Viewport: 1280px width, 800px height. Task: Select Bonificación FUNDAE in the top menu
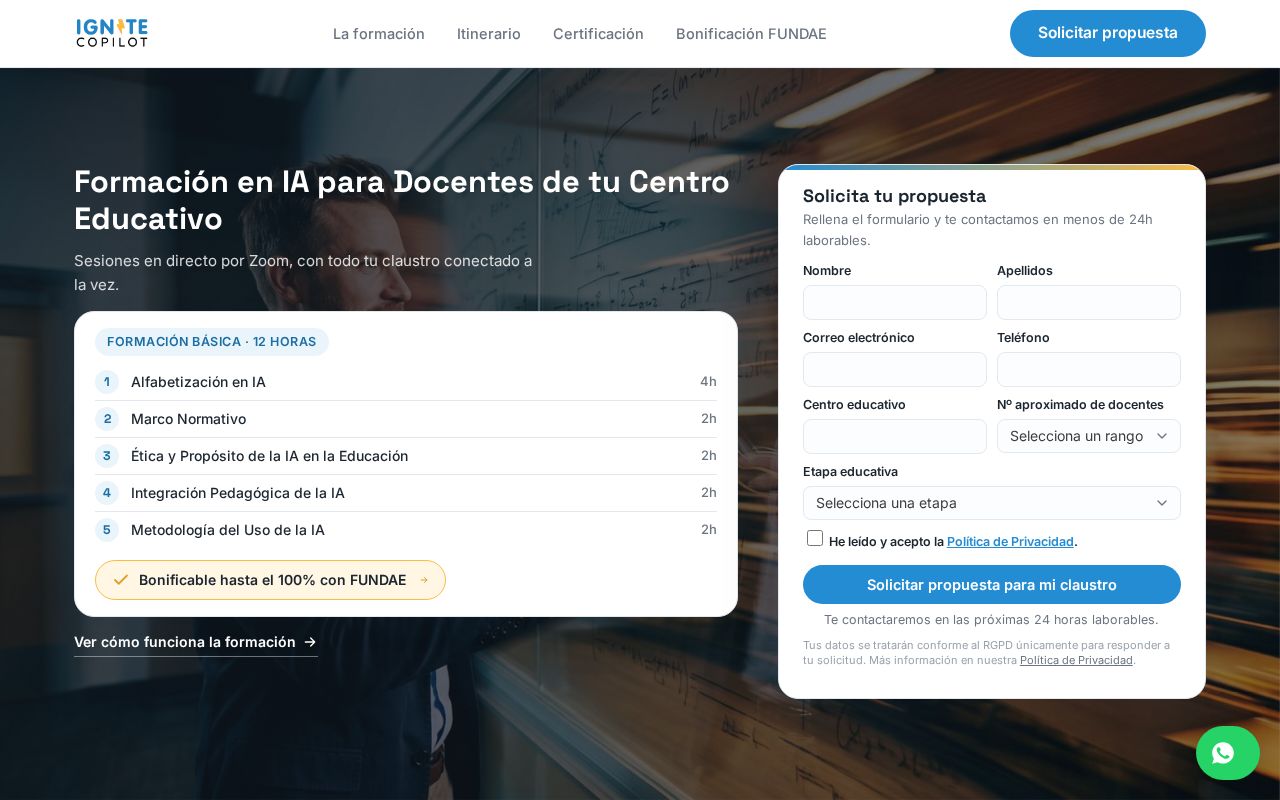click(751, 34)
